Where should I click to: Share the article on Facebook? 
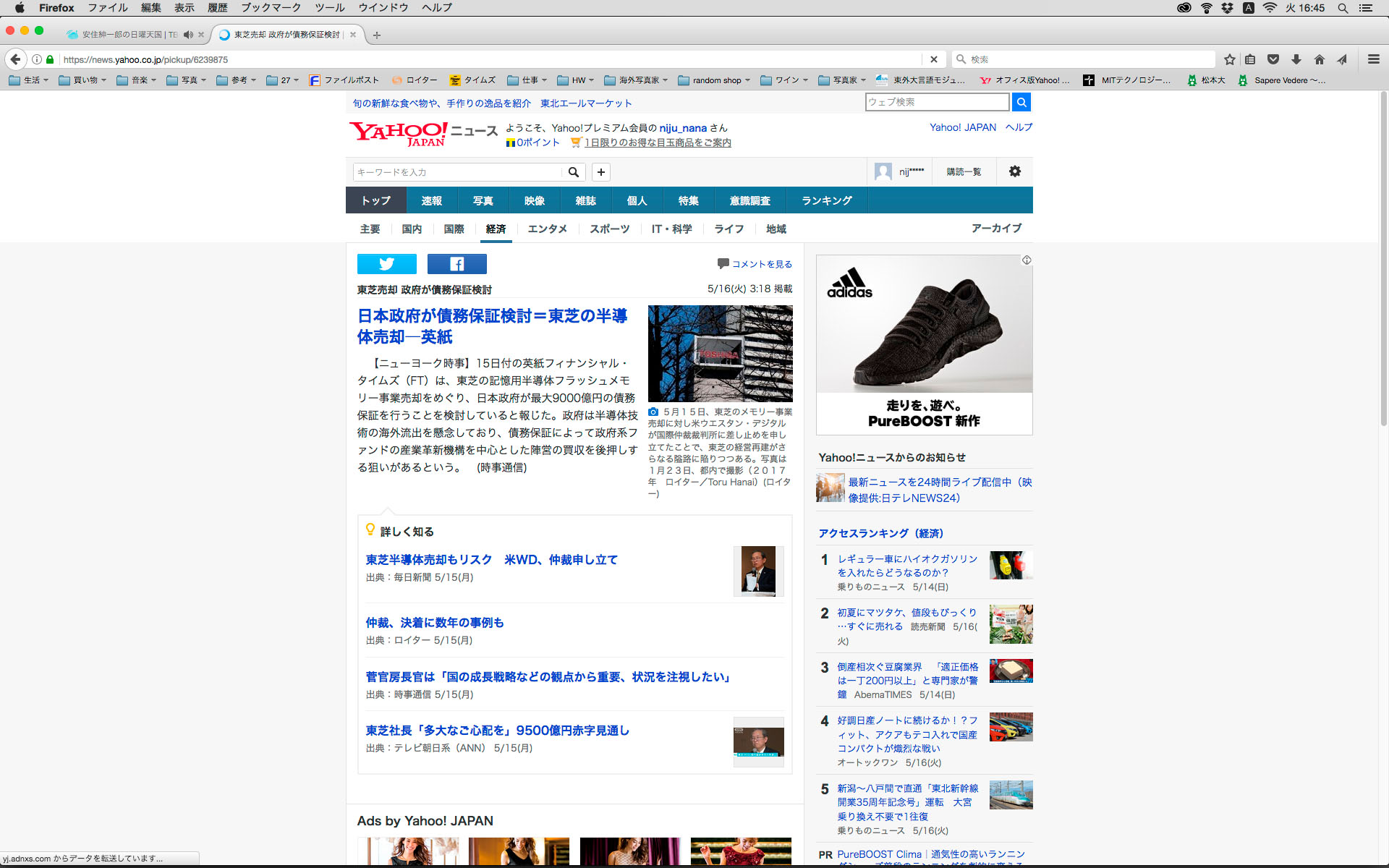tap(456, 264)
